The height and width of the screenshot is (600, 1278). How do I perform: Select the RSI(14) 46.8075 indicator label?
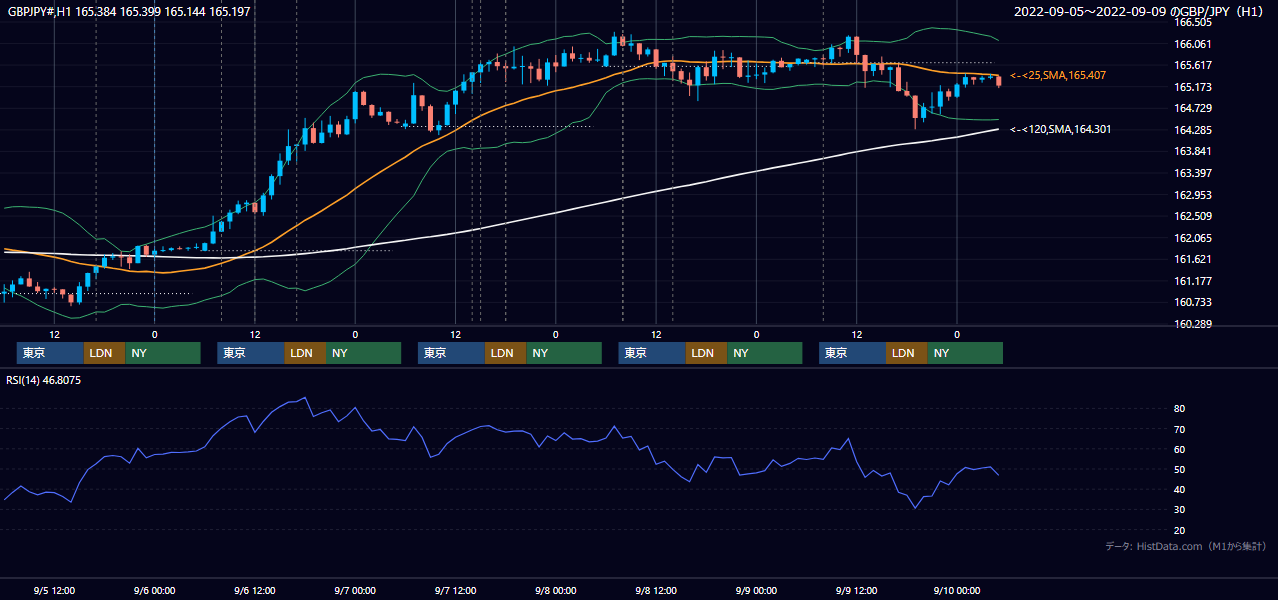click(45, 381)
